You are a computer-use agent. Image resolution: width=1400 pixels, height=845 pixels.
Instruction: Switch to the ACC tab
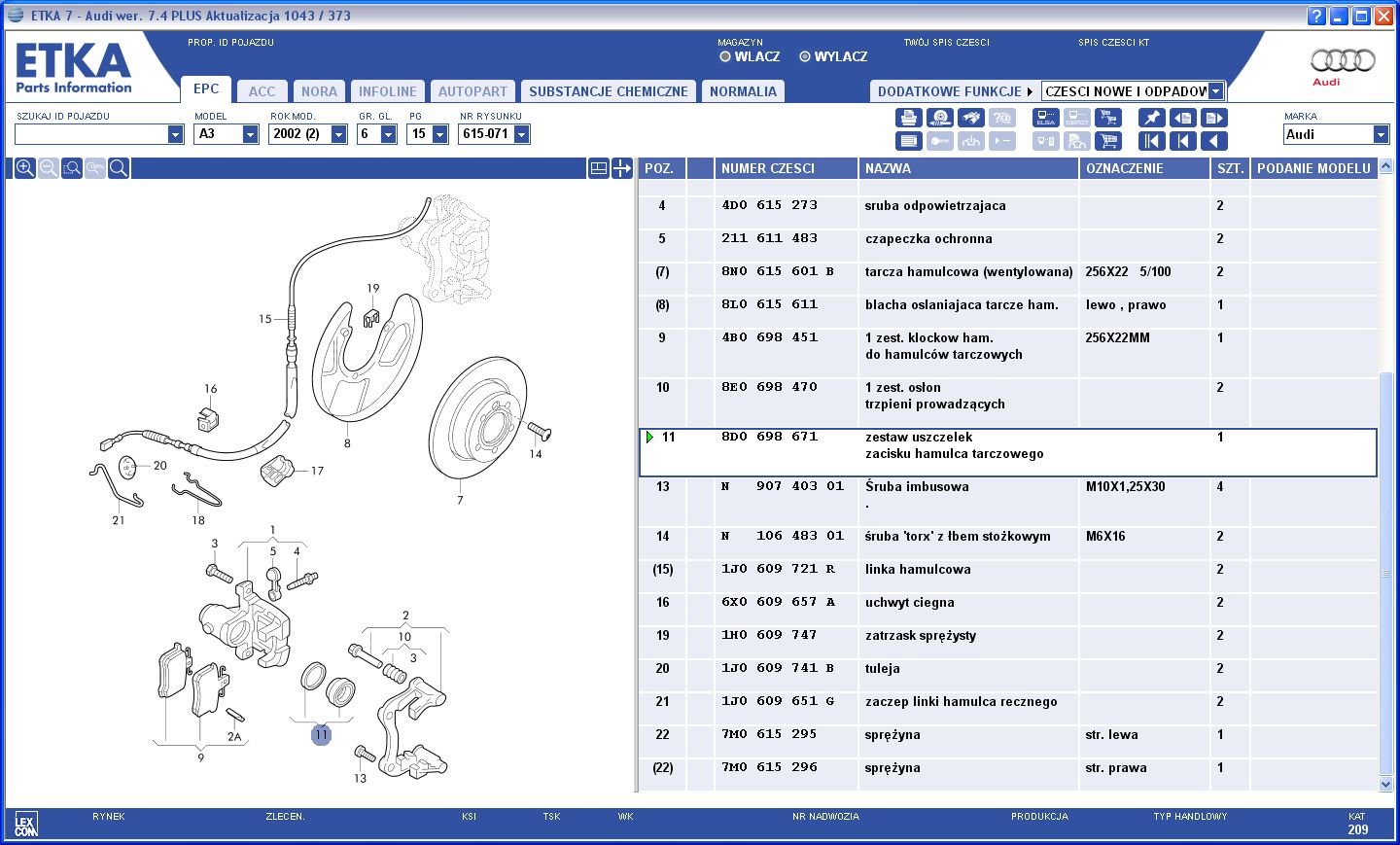tap(262, 91)
